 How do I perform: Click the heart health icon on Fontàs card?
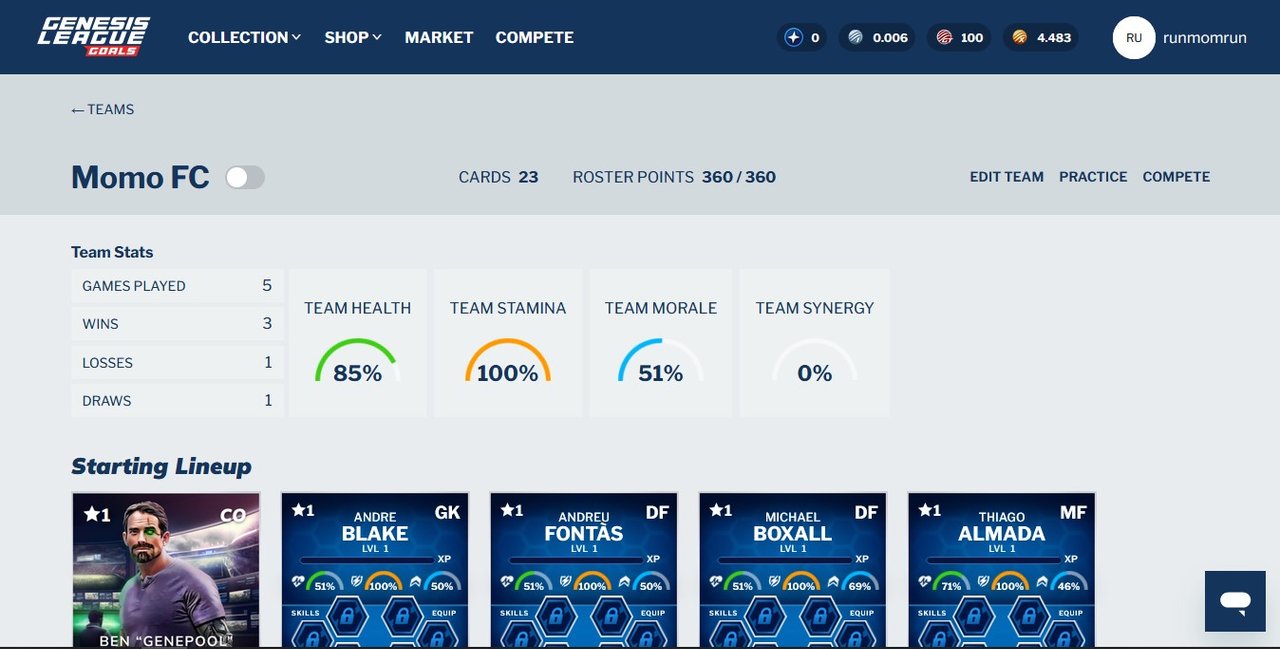tap(507, 582)
